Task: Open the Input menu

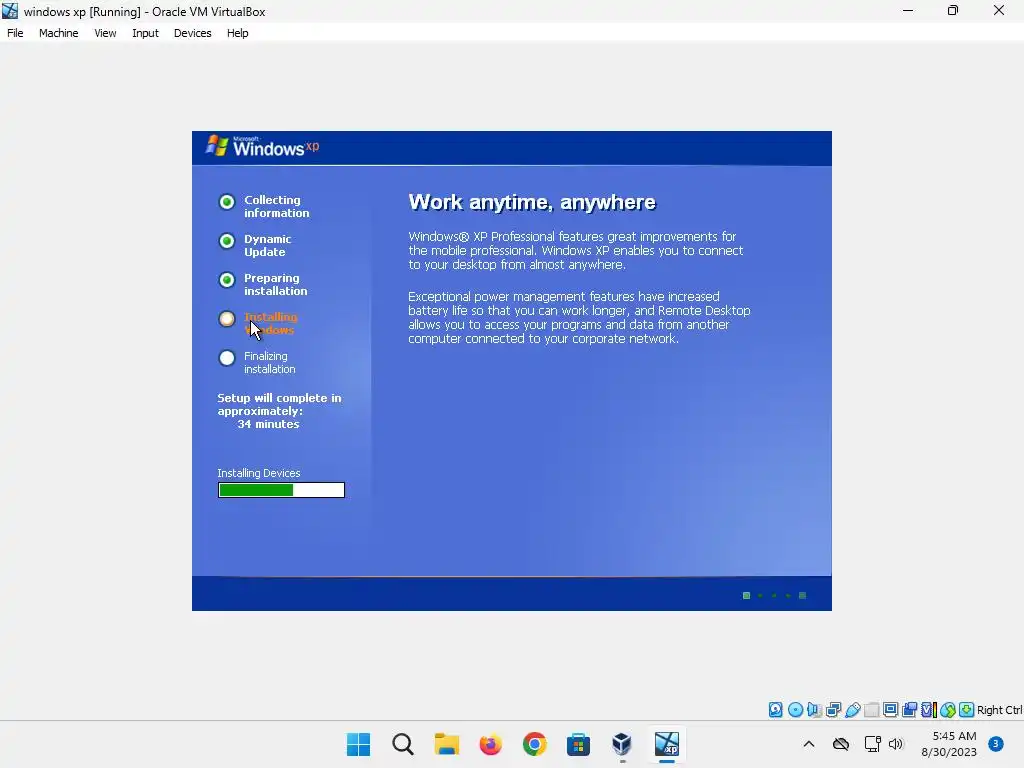Action: [145, 33]
